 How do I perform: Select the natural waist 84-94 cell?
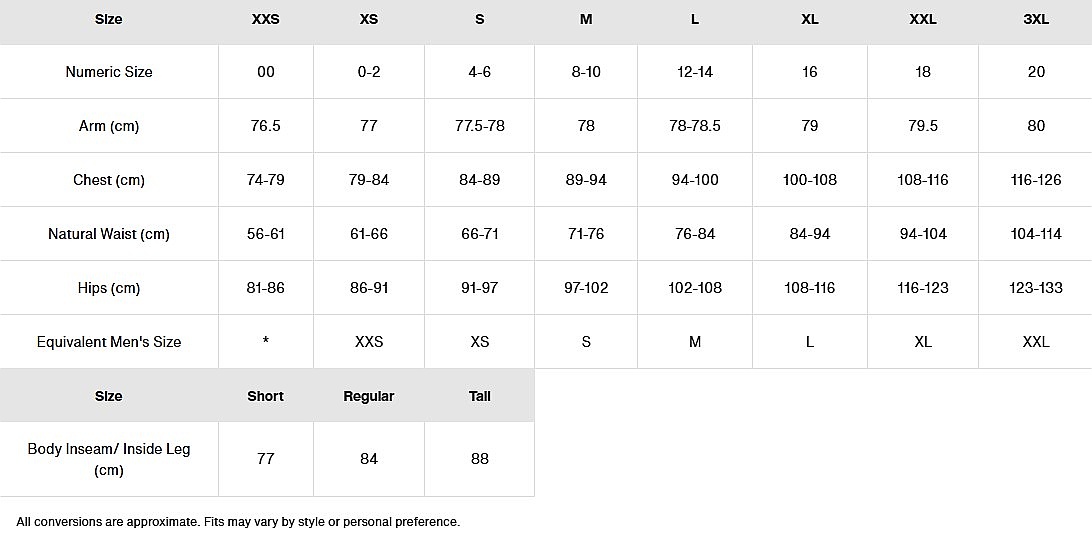pyautogui.click(x=810, y=234)
